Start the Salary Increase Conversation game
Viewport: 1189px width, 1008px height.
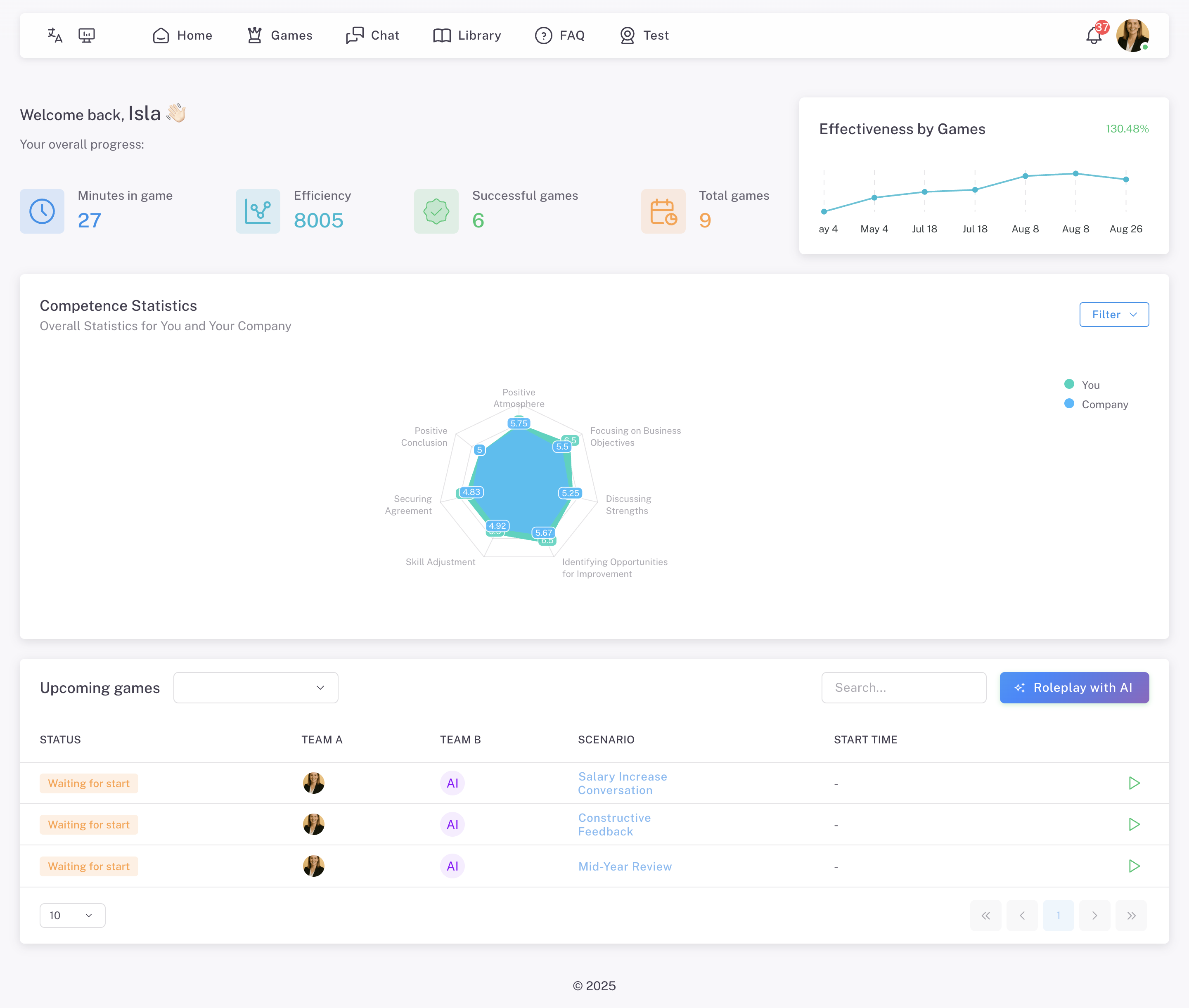(x=1134, y=783)
